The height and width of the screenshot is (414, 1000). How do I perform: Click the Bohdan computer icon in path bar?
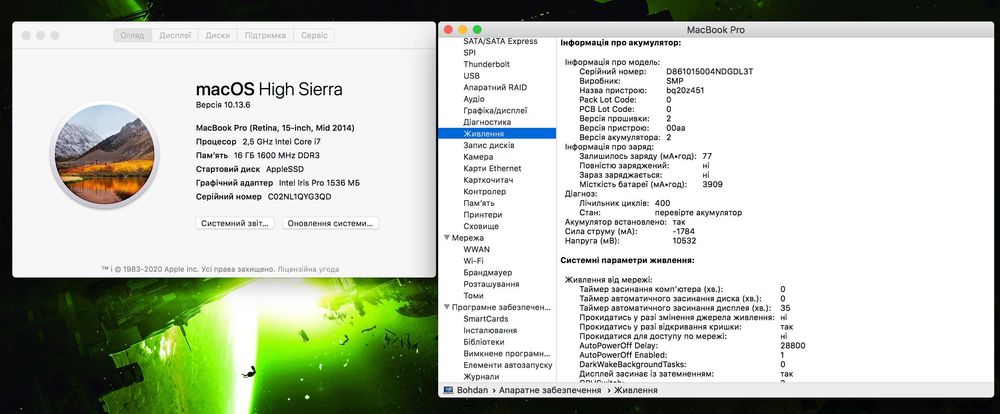point(448,390)
